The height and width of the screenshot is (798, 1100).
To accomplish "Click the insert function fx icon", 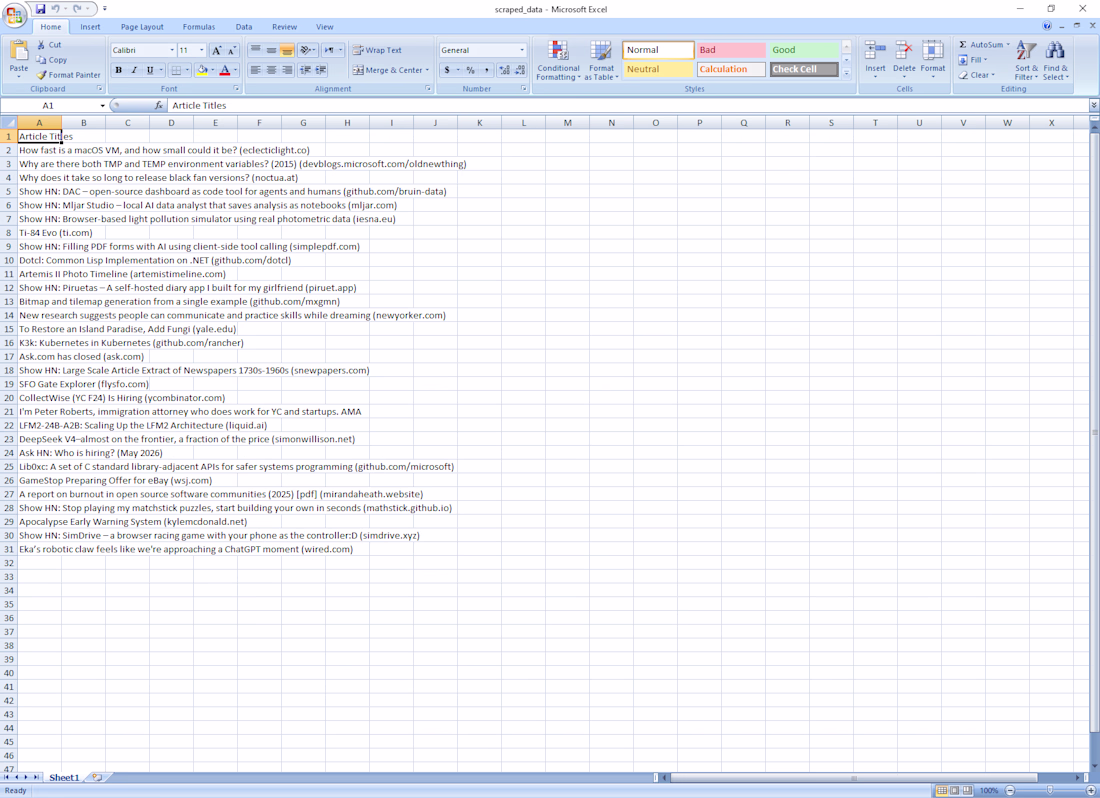I will coord(159,105).
